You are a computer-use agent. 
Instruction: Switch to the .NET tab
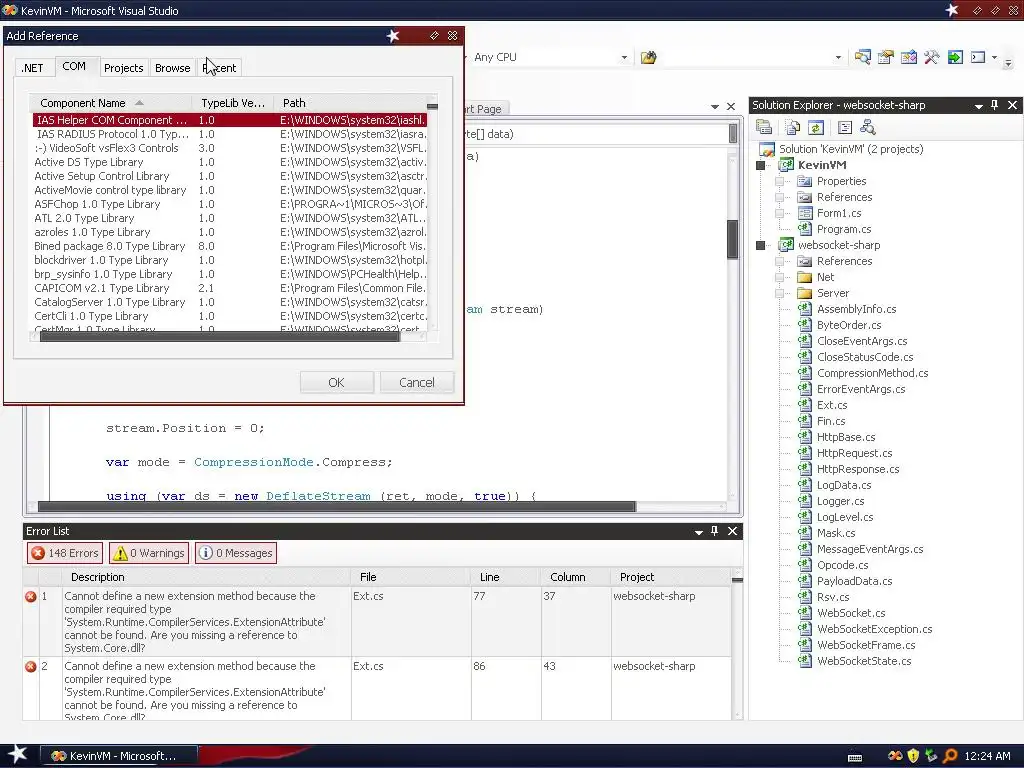[32, 68]
